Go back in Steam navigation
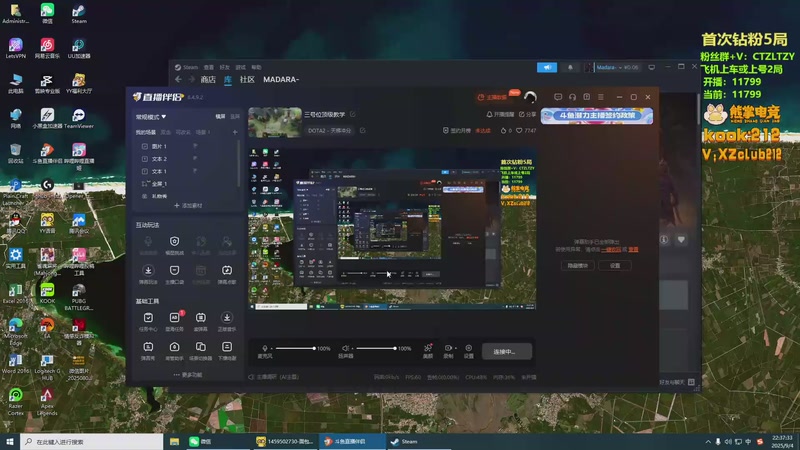Image resolution: width=800 pixels, height=450 pixels. click(x=178, y=79)
